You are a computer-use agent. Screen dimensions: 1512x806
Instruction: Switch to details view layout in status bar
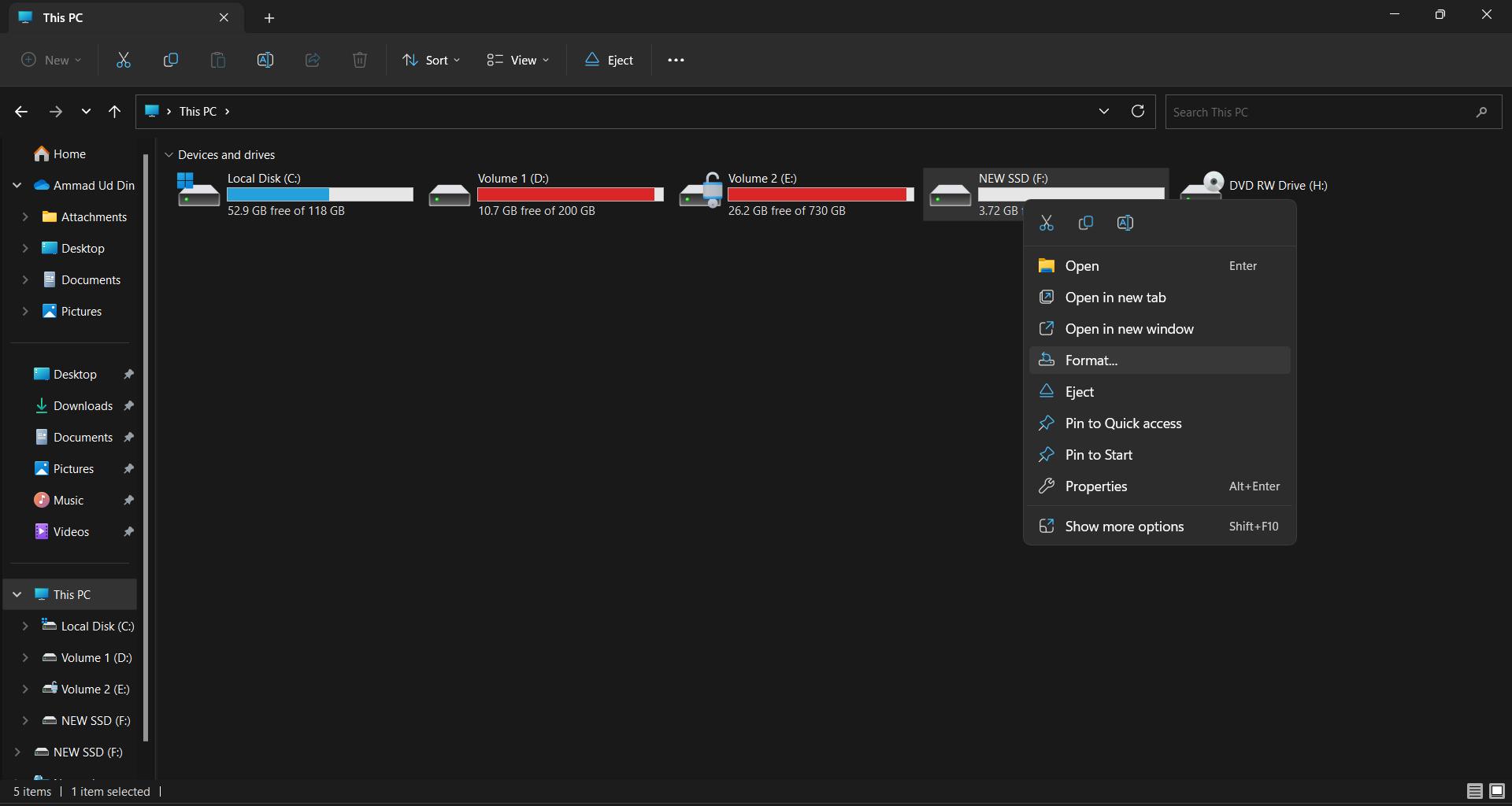(1474, 791)
